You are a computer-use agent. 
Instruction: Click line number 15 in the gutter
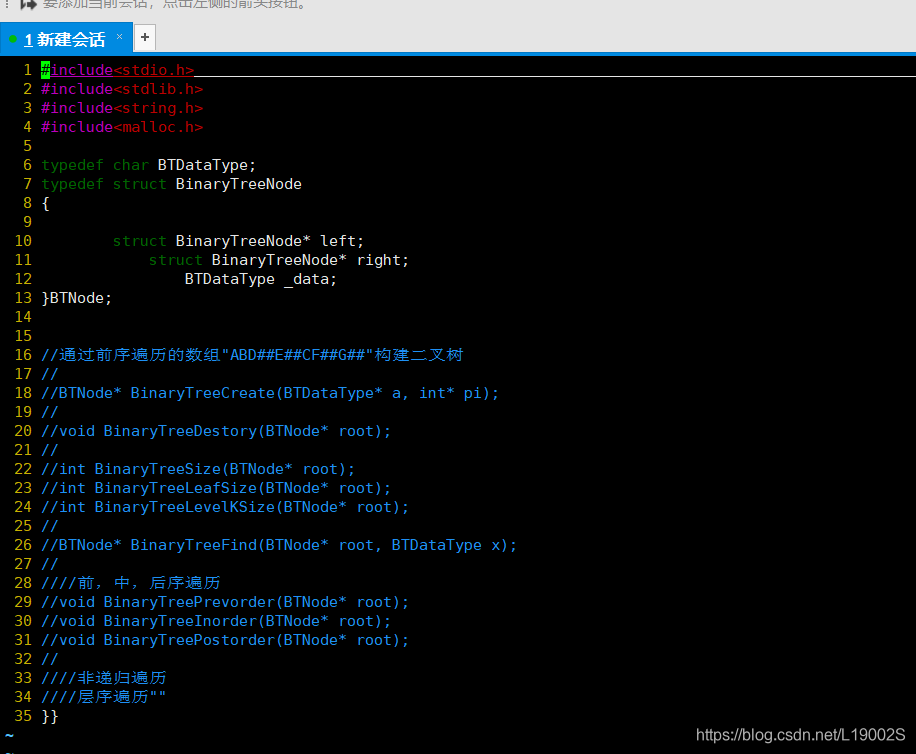pyautogui.click(x=23, y=336)
